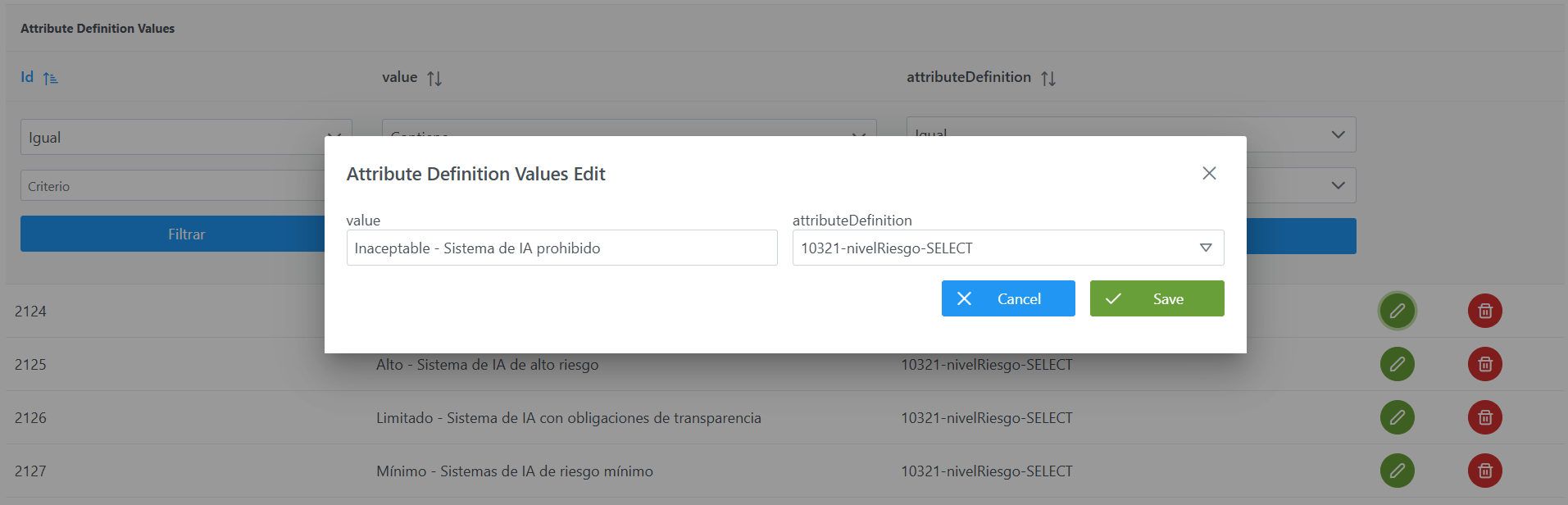
Task: Remove row 2127 with the trash icon
Action: pyautogui.click(x=1484, y=471)
